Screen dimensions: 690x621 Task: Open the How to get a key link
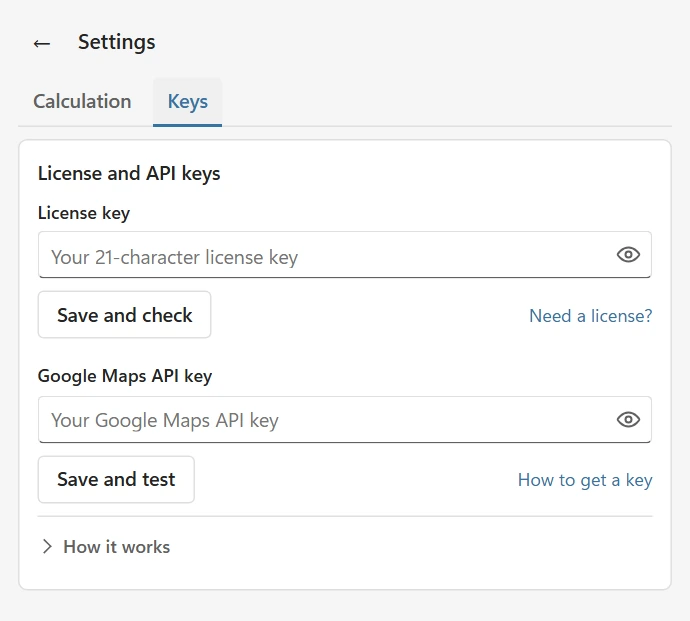pyautogui.click(x=585, y=480)
